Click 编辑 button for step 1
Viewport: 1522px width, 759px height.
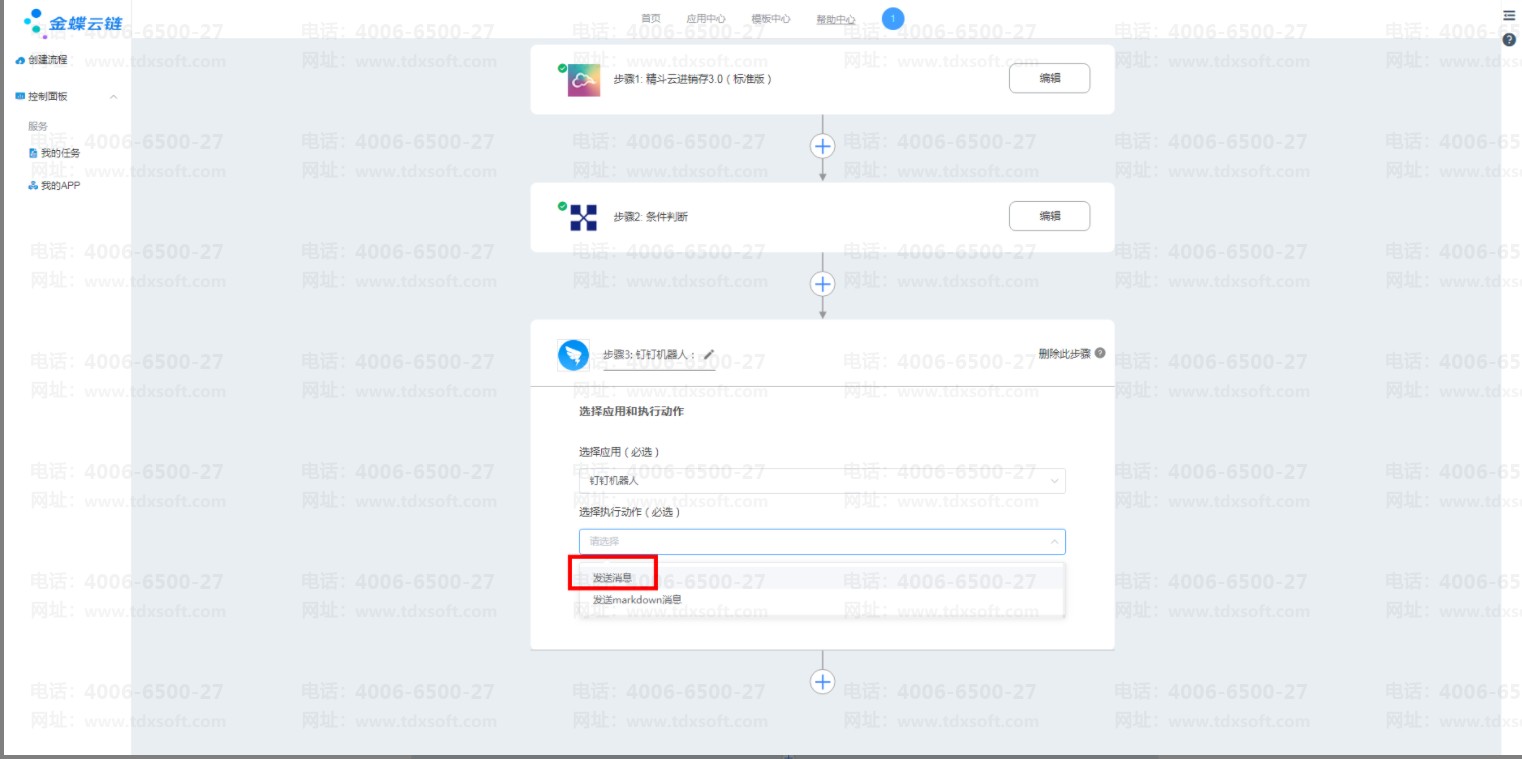(1049, 79)
